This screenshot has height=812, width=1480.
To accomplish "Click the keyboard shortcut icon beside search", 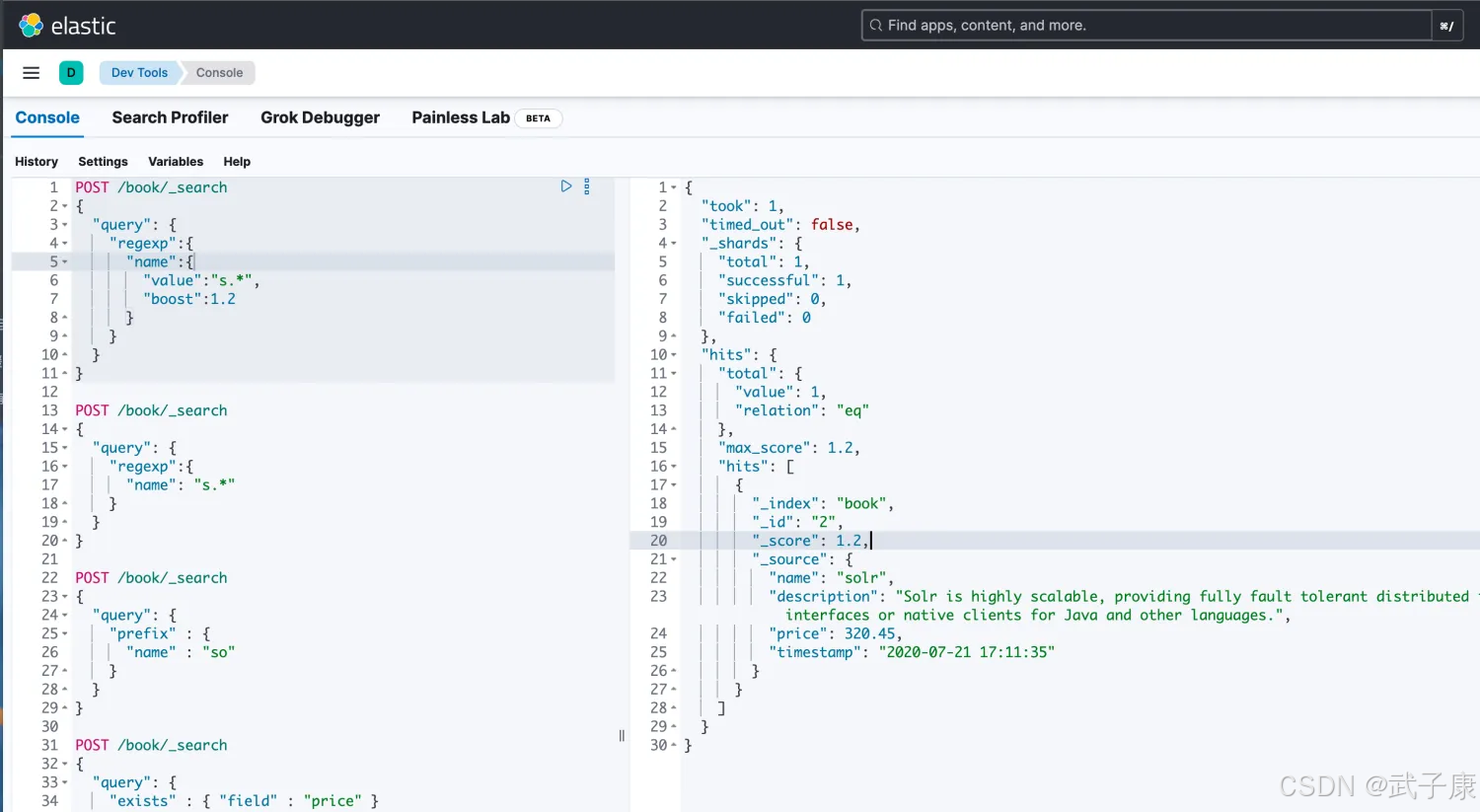I will (1446, 26).
